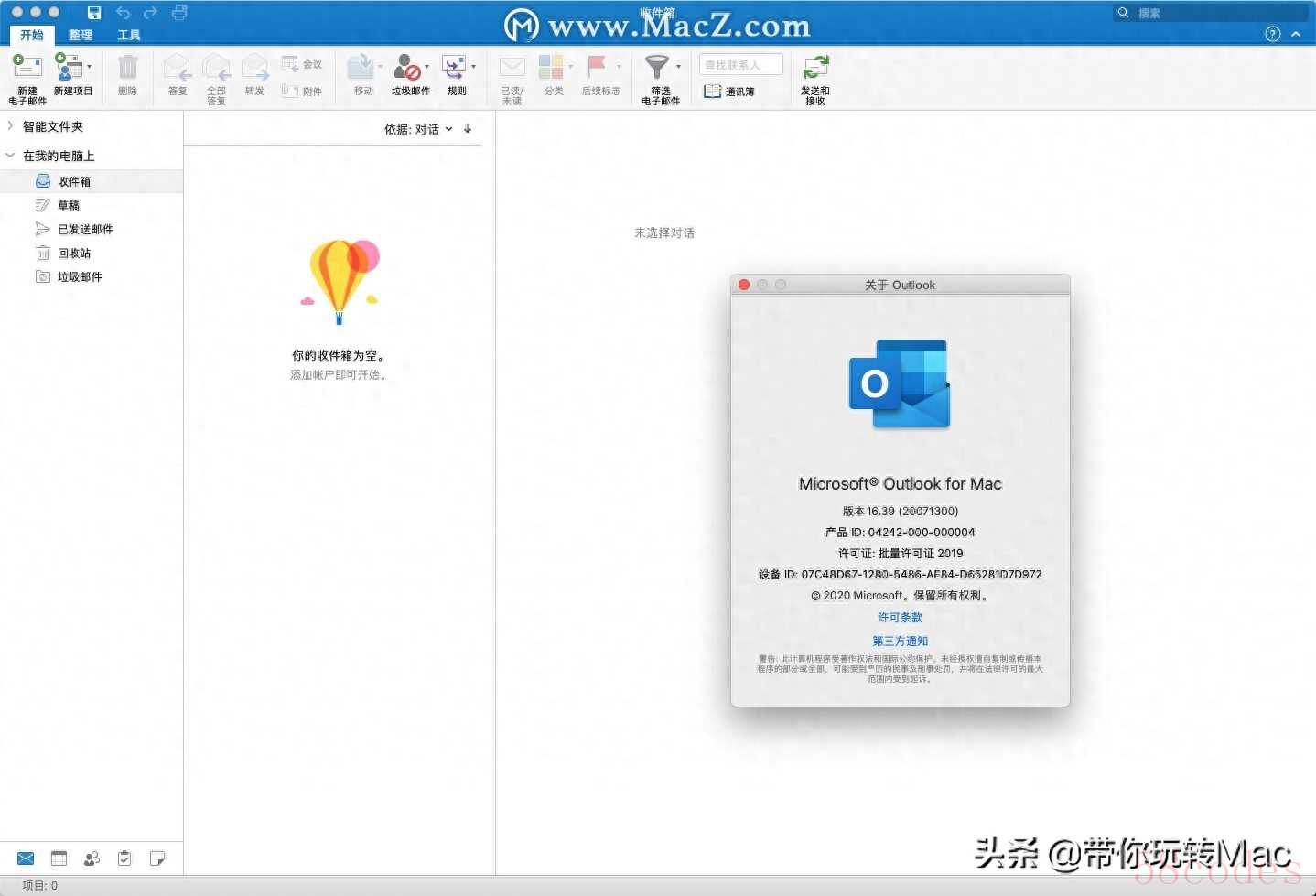Viewport: 1316px width, 896px height.
Task: Click the 设备 ID text in About dialog
Action: pyautogui.click(x=901, y=575)
